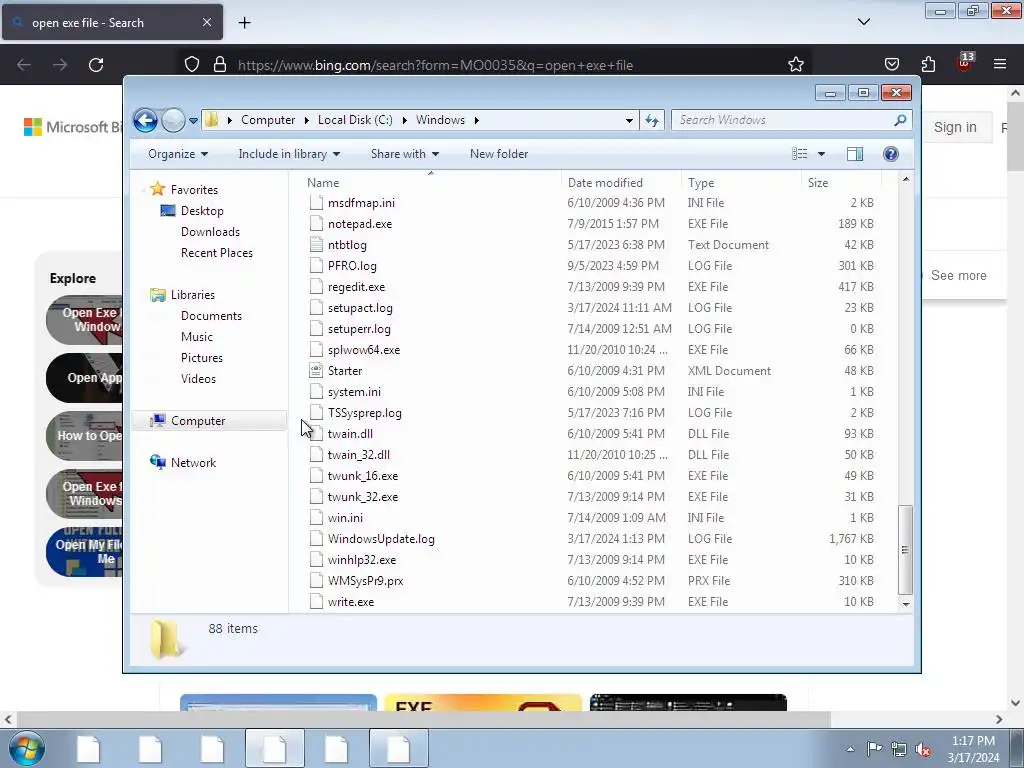Open recent locations dropdown beside navigation arrows
The image size is (1024, 768).
pos(193,121)
